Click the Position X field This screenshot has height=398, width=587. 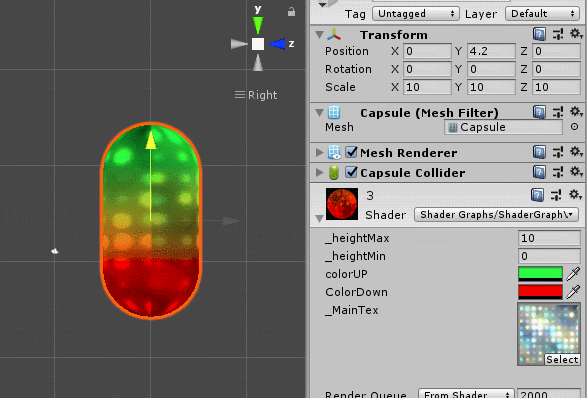pyautogui.click(x=427, y=51)
